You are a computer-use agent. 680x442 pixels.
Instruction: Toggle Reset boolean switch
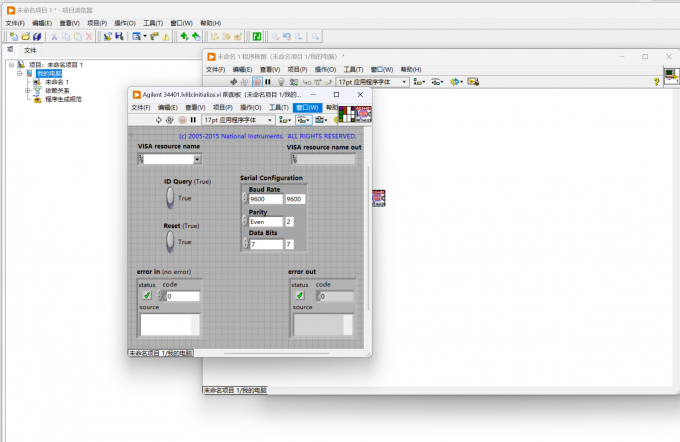(x=170, y=242)
